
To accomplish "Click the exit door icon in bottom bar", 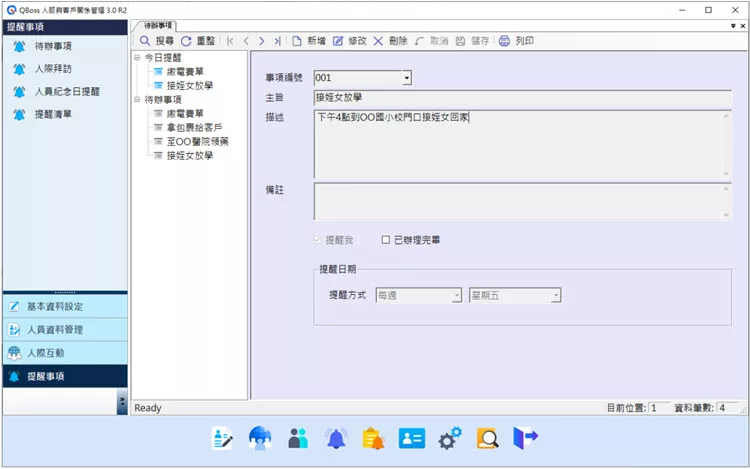I will (526, 438).
